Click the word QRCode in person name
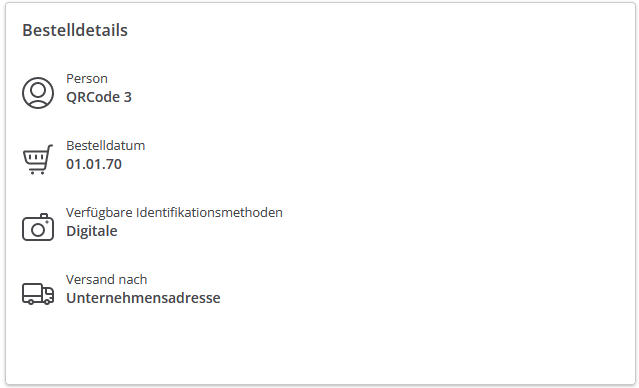 tap(93, 97)
